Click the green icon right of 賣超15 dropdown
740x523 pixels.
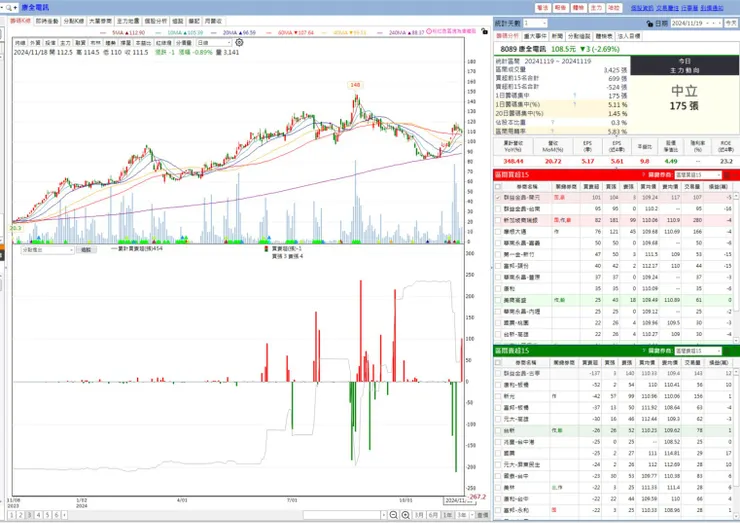(x=727, y=351)
